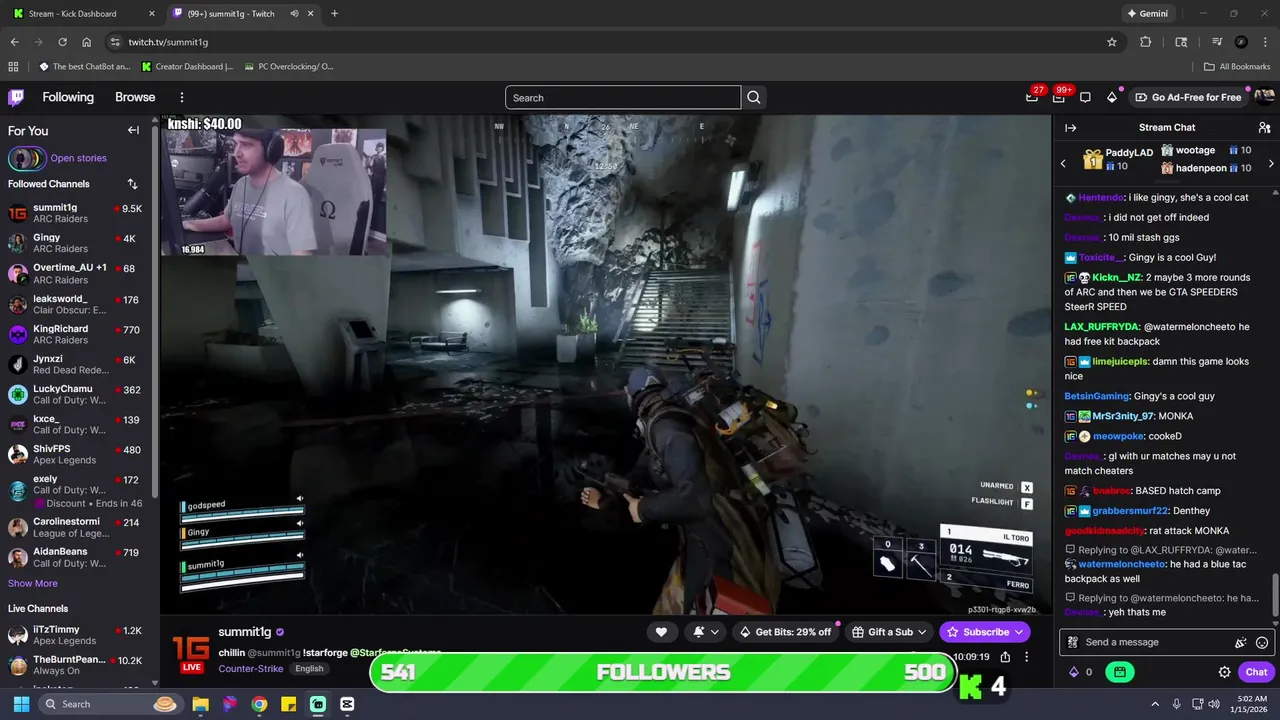Open the emote picker smiley in chat box
This screenshot has height=720, width=1280.
(1262, 643)
